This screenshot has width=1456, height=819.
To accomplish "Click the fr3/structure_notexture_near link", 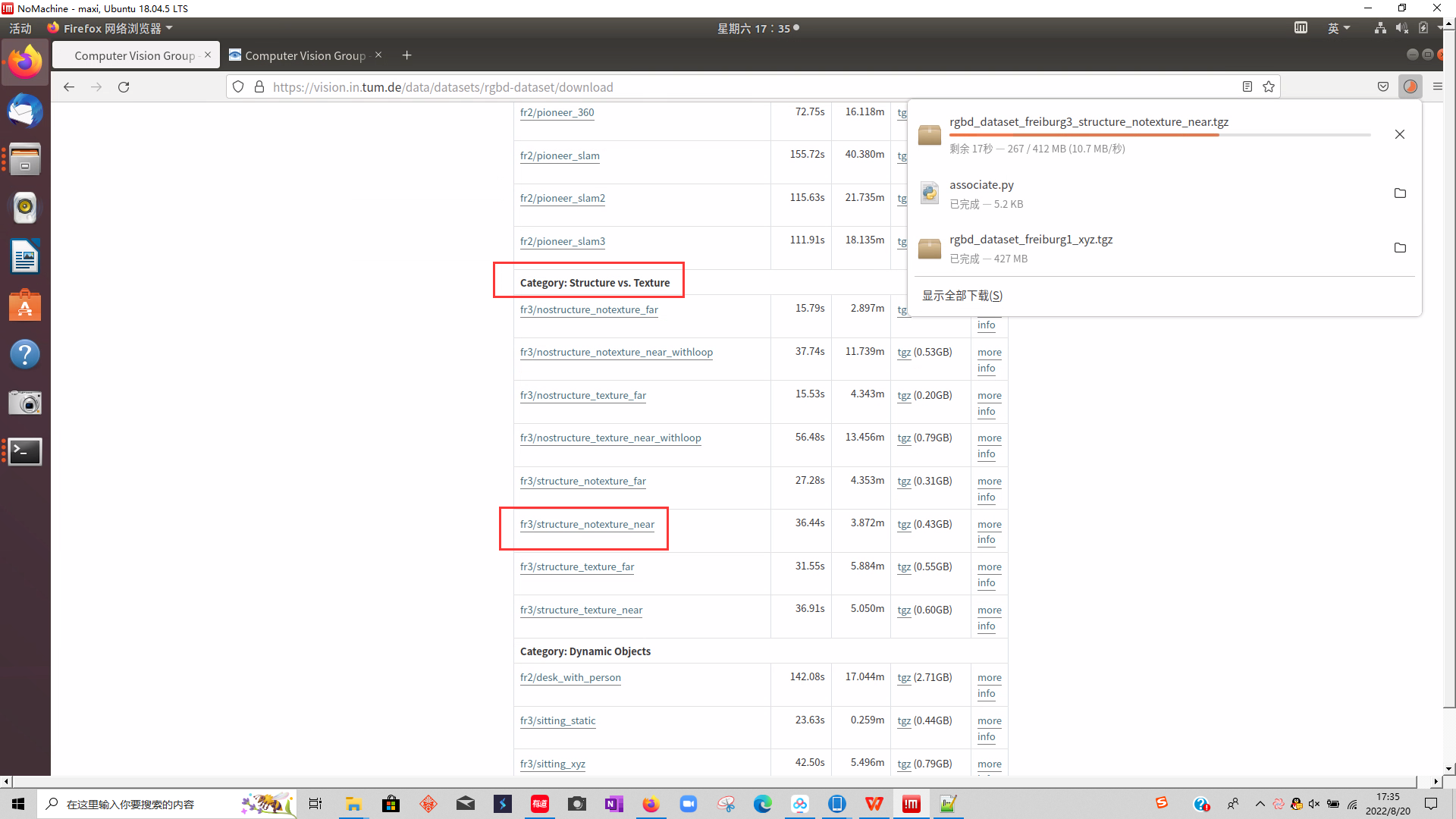I will coord(587,524).
